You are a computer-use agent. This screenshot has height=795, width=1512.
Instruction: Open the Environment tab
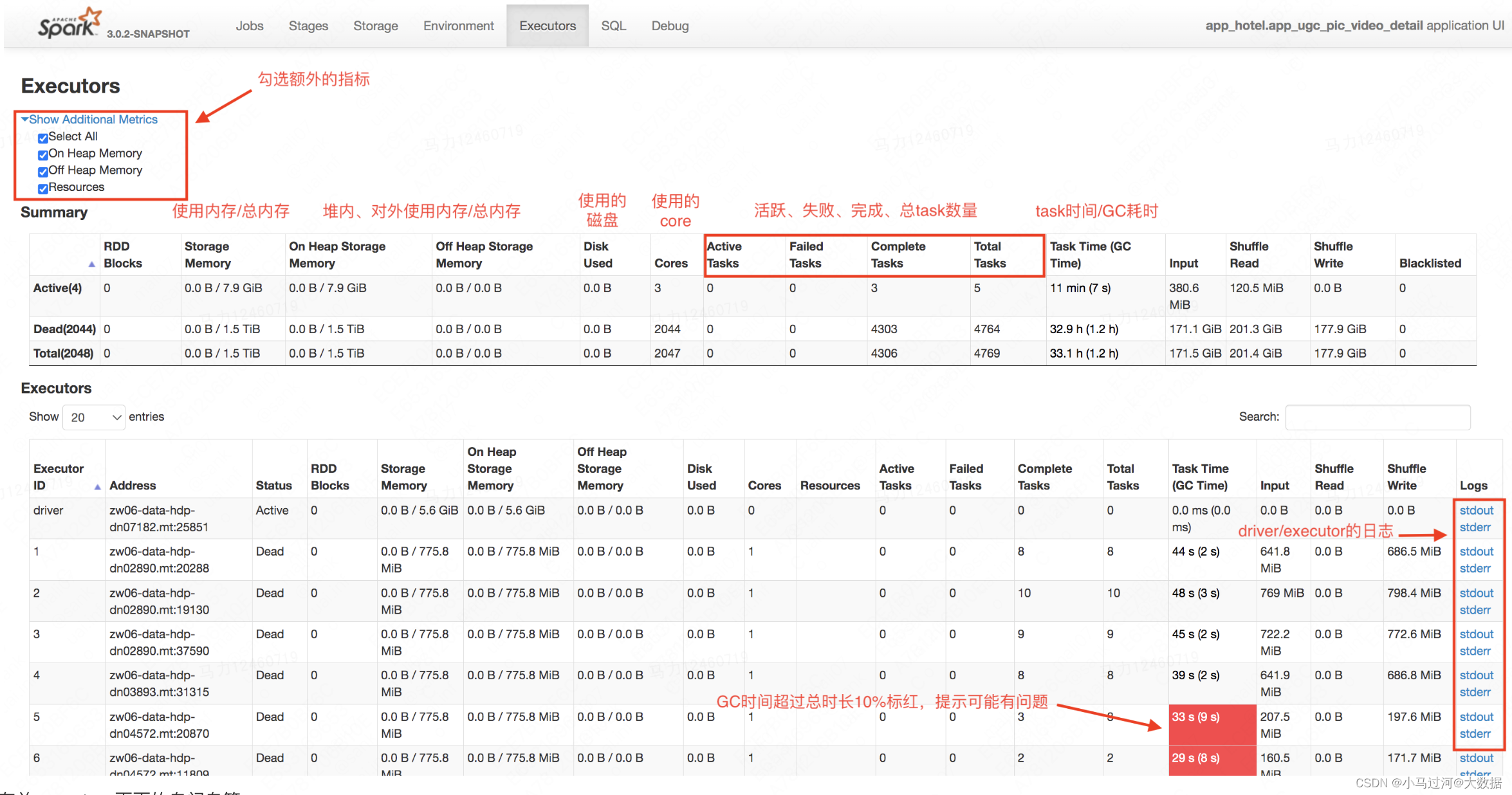pos(458,26)
